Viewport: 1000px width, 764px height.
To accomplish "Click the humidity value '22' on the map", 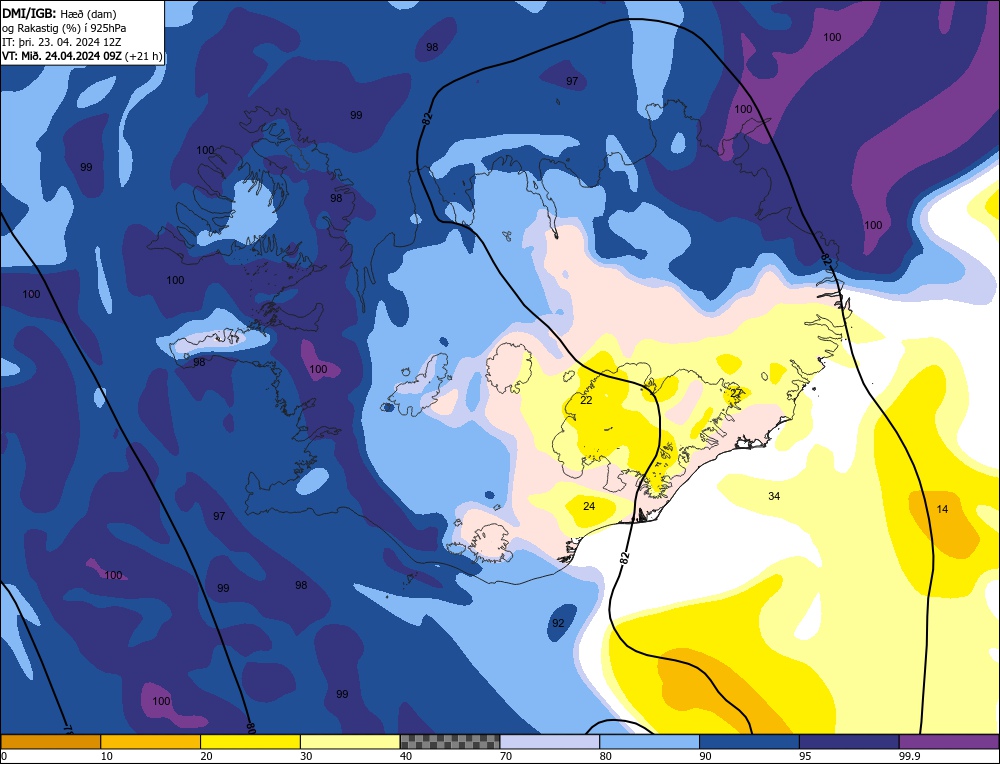I will tap(586, 400).
